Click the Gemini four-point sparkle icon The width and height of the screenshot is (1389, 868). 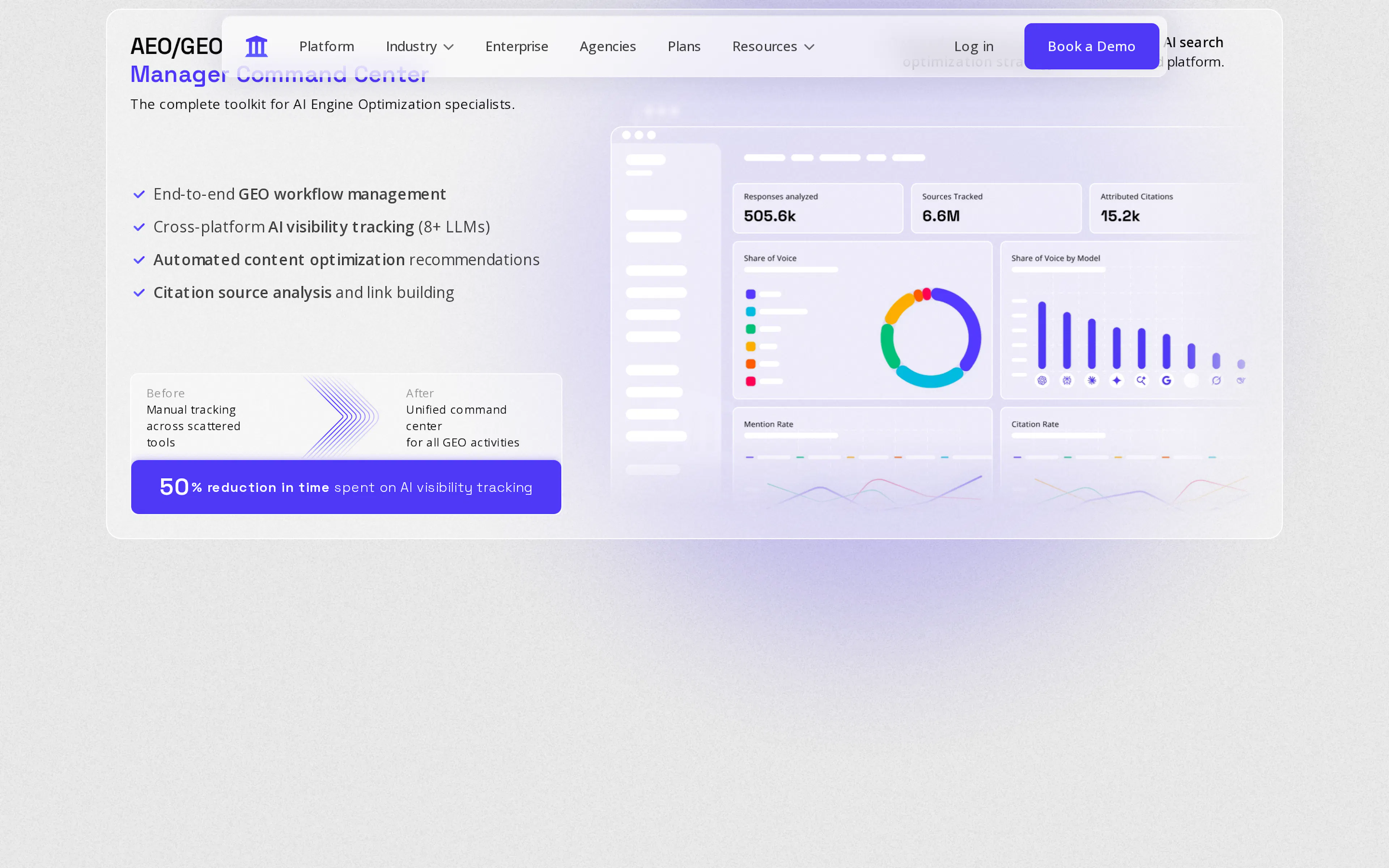coord(1116,380)
